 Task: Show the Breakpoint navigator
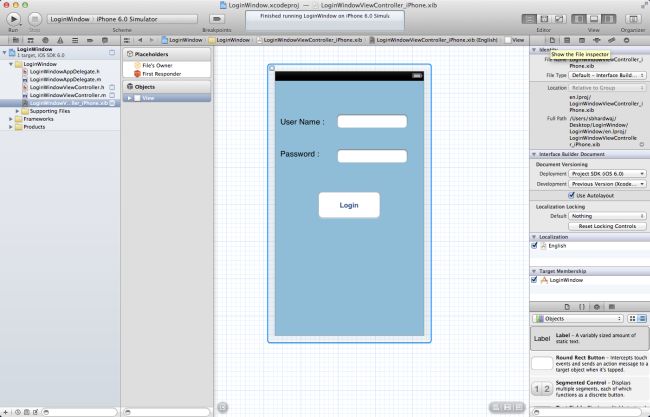click(x=90, y=40)
